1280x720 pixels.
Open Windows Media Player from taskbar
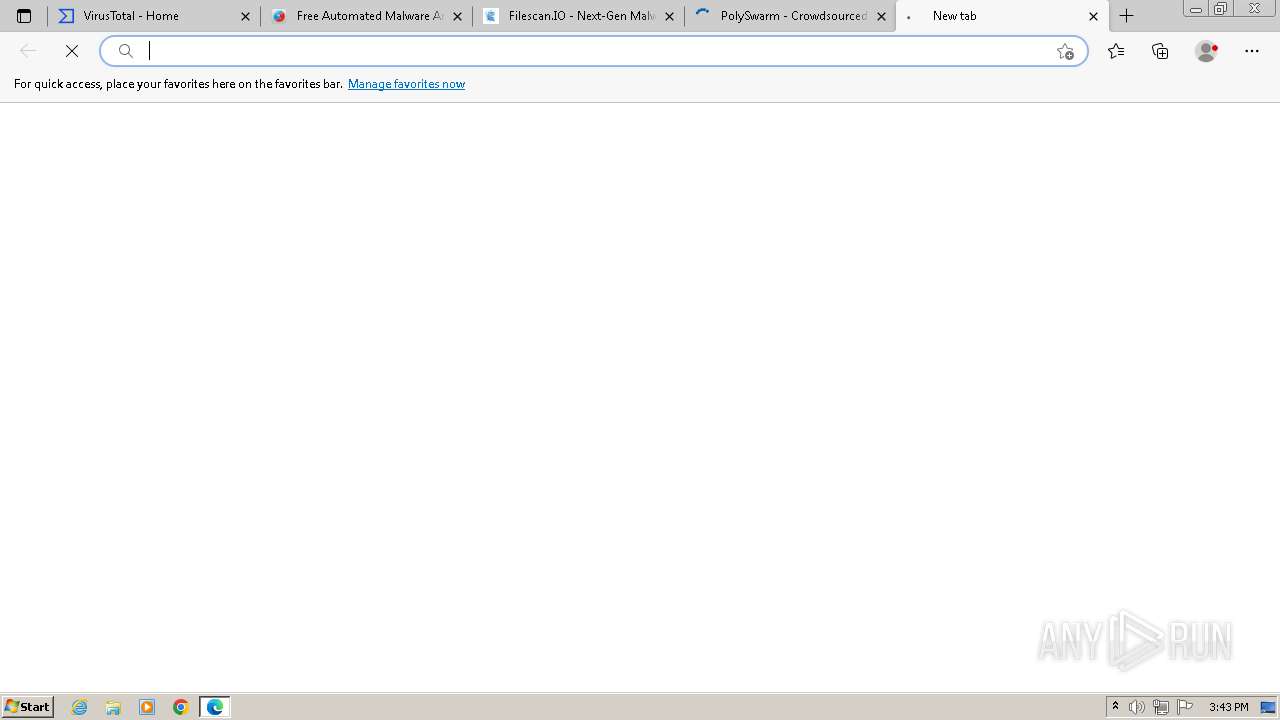[x=147, y=707]
